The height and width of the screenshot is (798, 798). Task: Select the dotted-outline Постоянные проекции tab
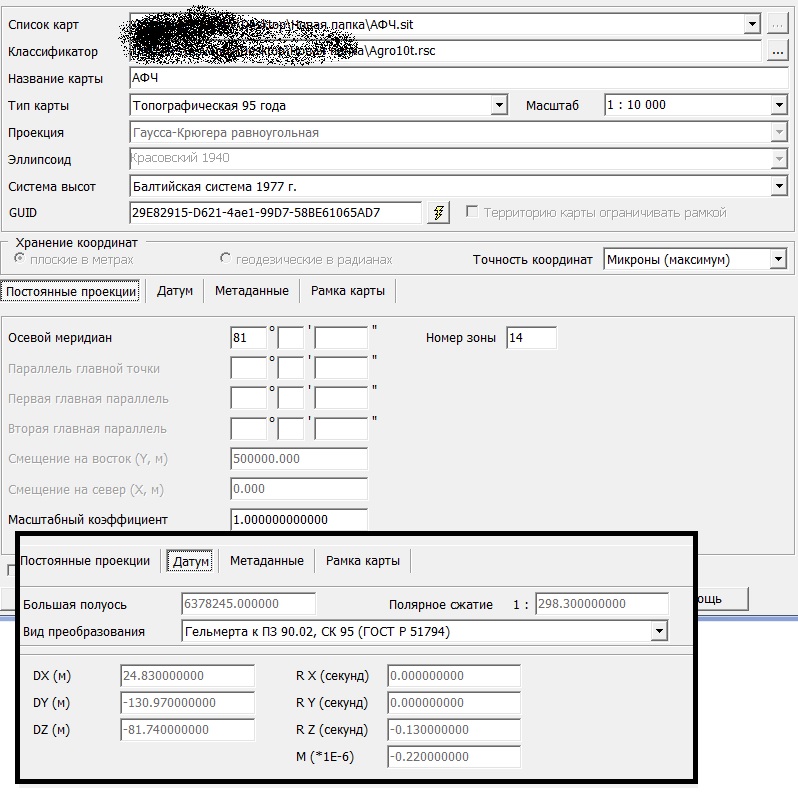71,291
